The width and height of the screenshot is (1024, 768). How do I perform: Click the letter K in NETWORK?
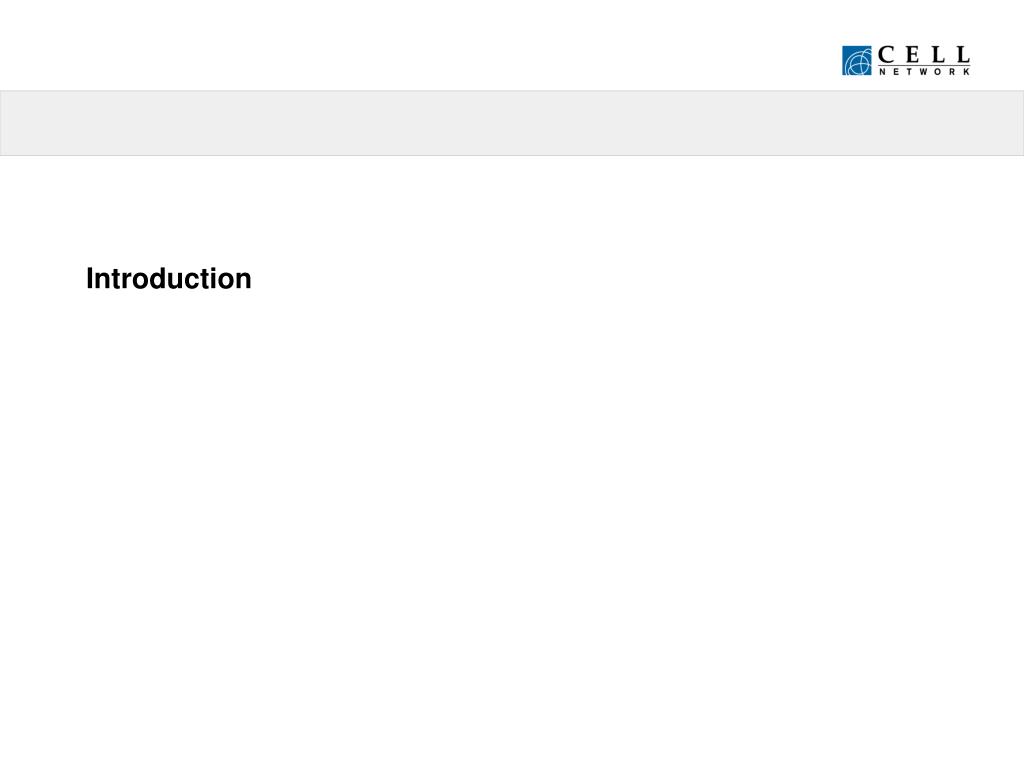[x=967, y=72]
